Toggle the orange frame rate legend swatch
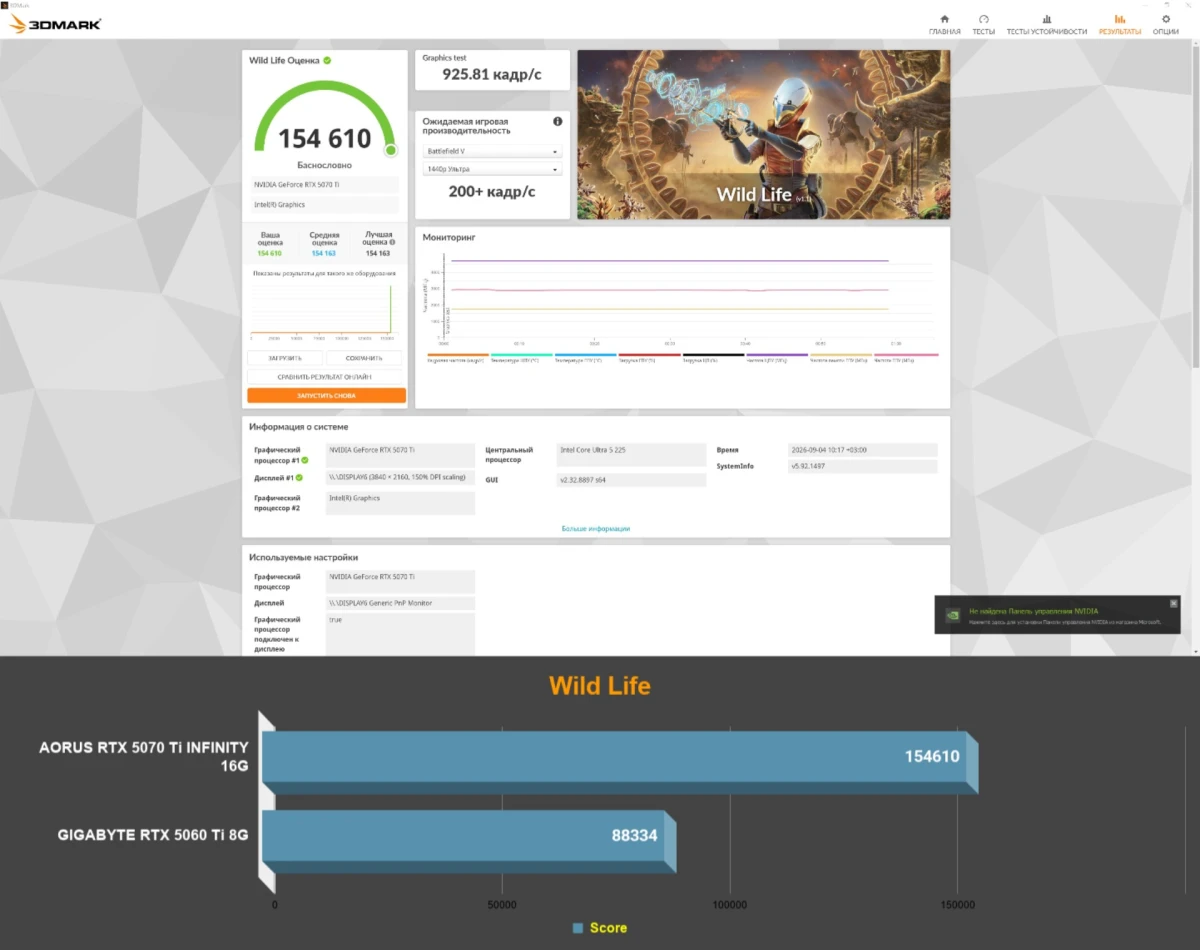Image resolution: width=1200 pixels, height=950 pixels. click(x=458, y=355)
